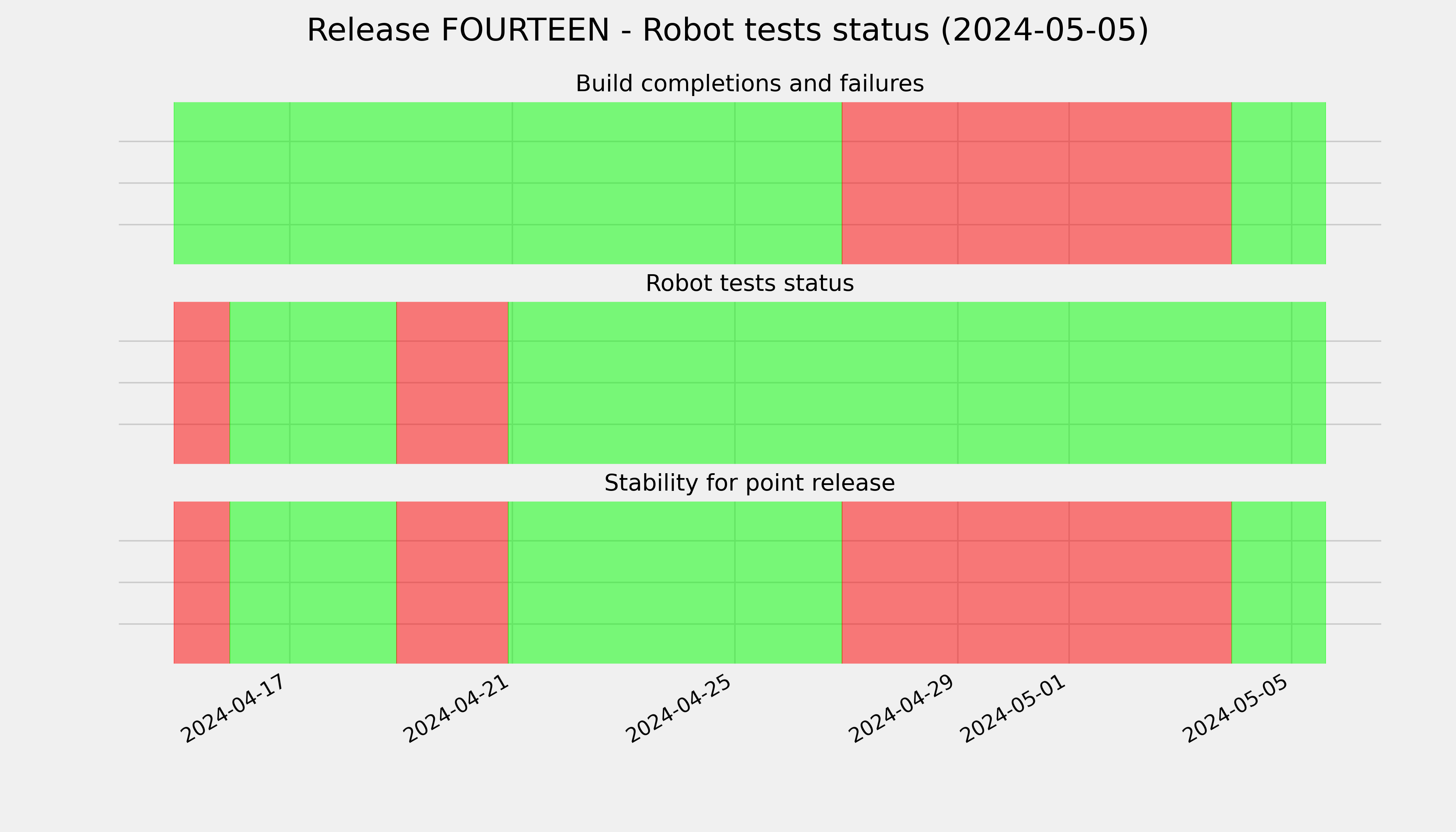Click the large green block in Build completions chart
1456x832 pixels.
(508, 183)
